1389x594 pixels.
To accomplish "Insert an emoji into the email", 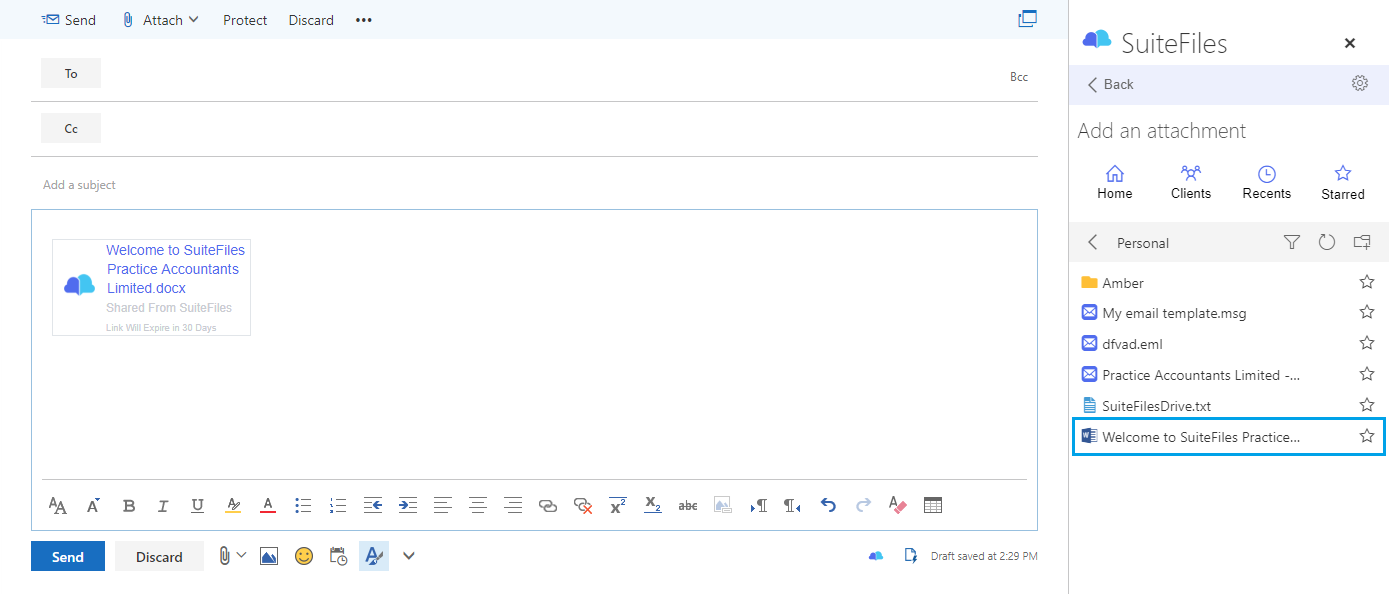I will pyautogui.click(x=303, y=555).
